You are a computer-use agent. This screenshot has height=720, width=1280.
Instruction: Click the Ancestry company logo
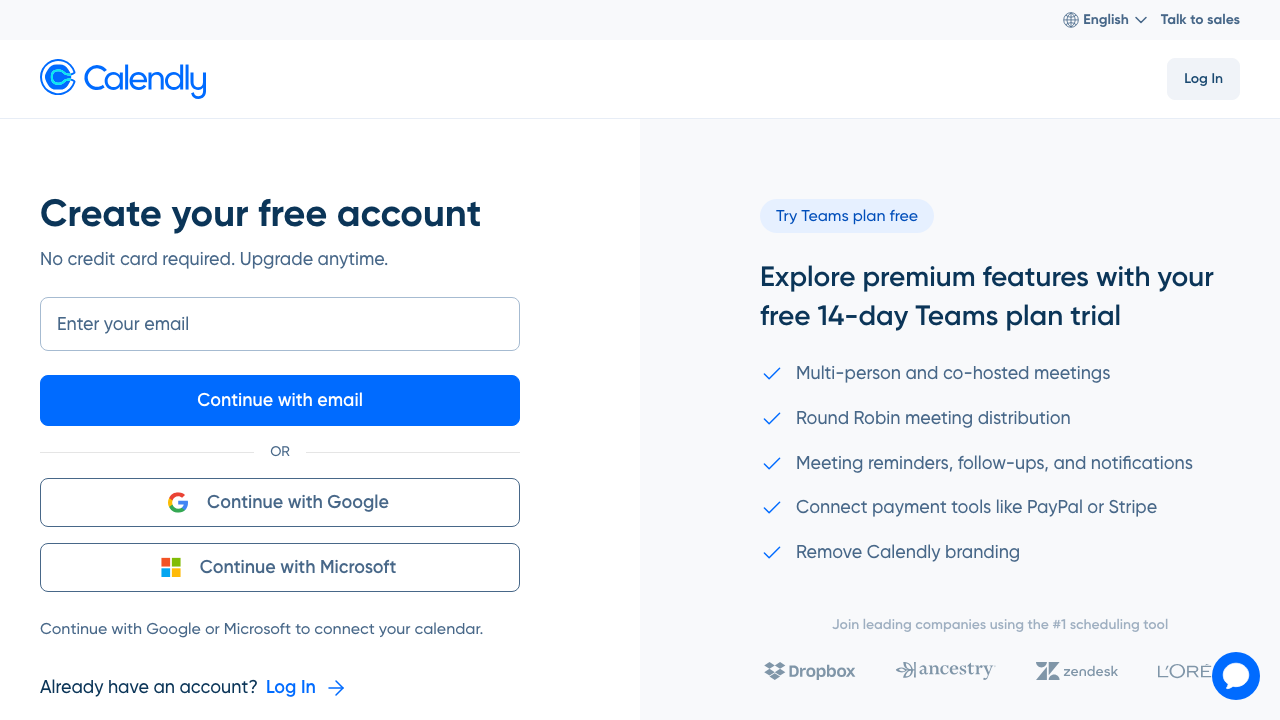945,670
